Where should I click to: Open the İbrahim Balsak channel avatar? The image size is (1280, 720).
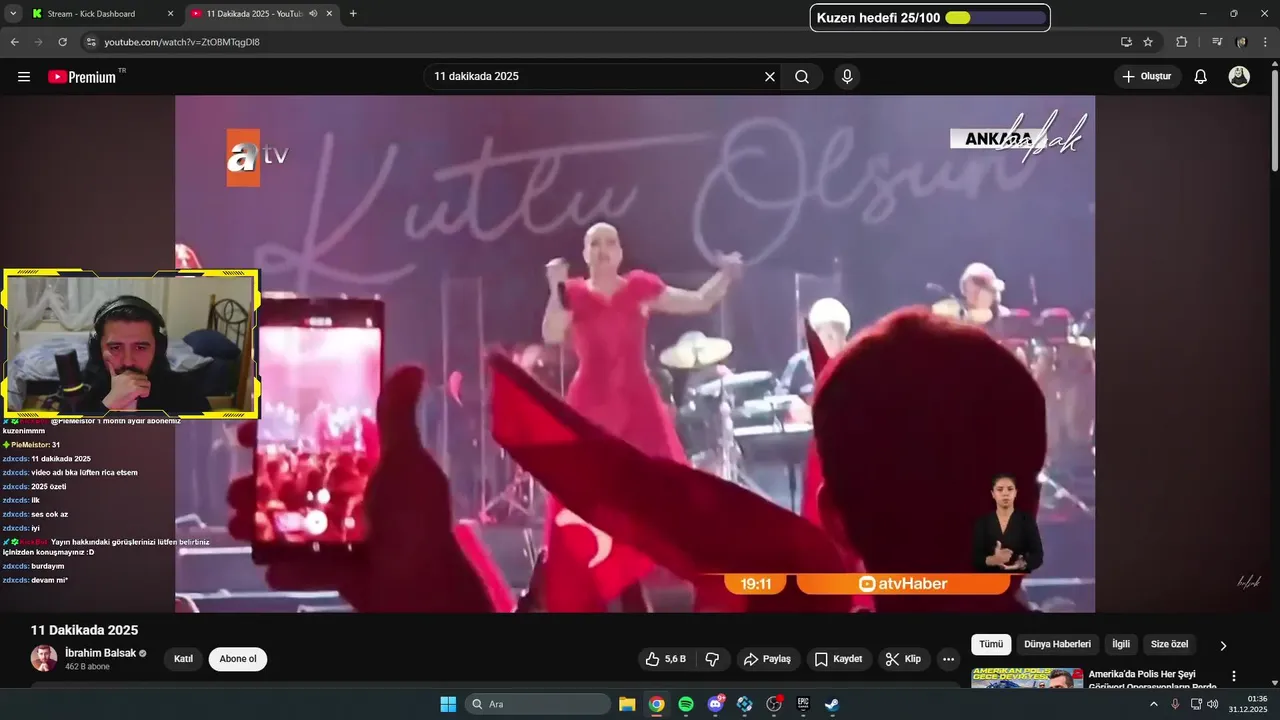click(44, 658)
